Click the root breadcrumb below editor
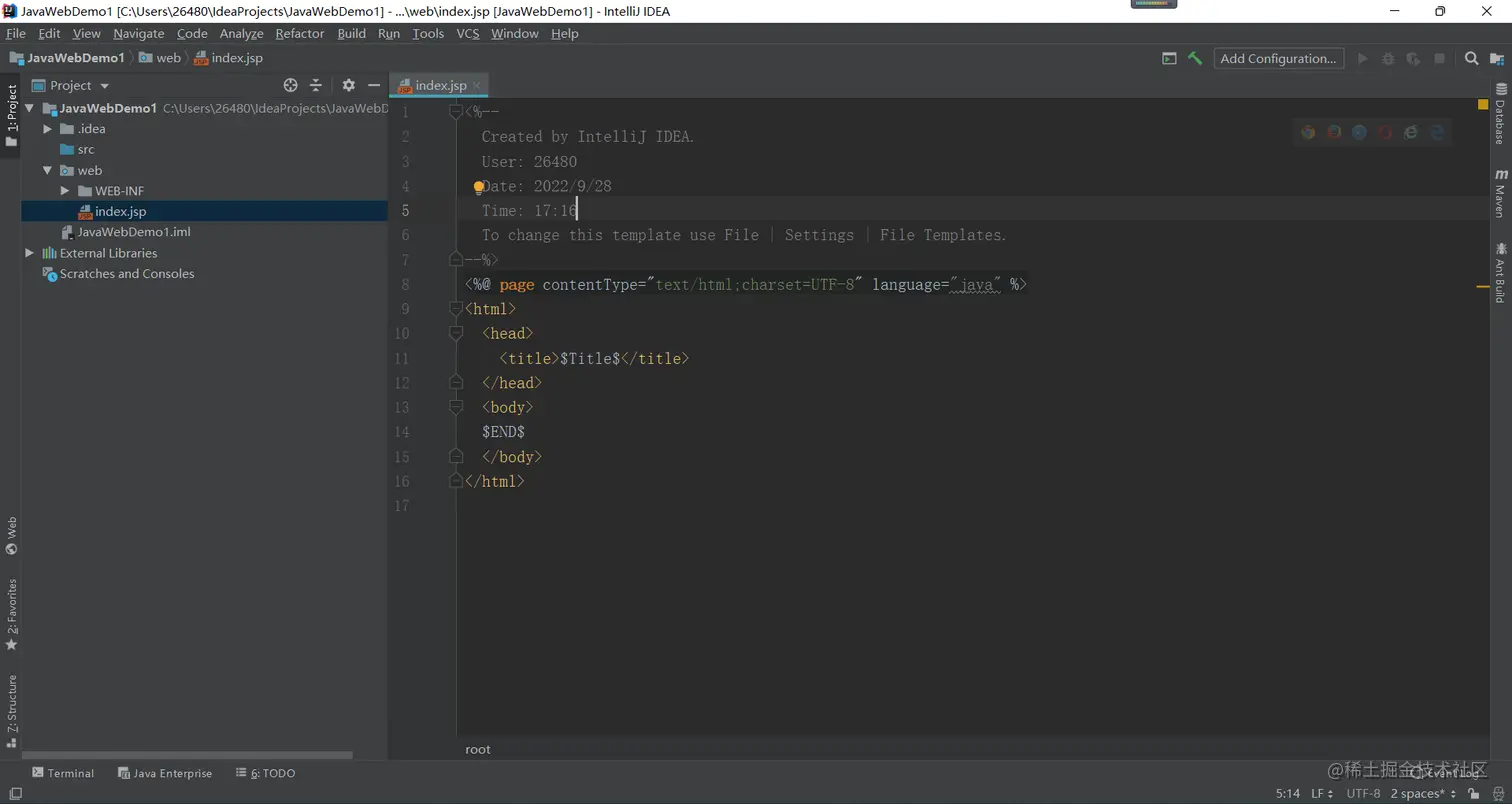 [x=478, y=749]
